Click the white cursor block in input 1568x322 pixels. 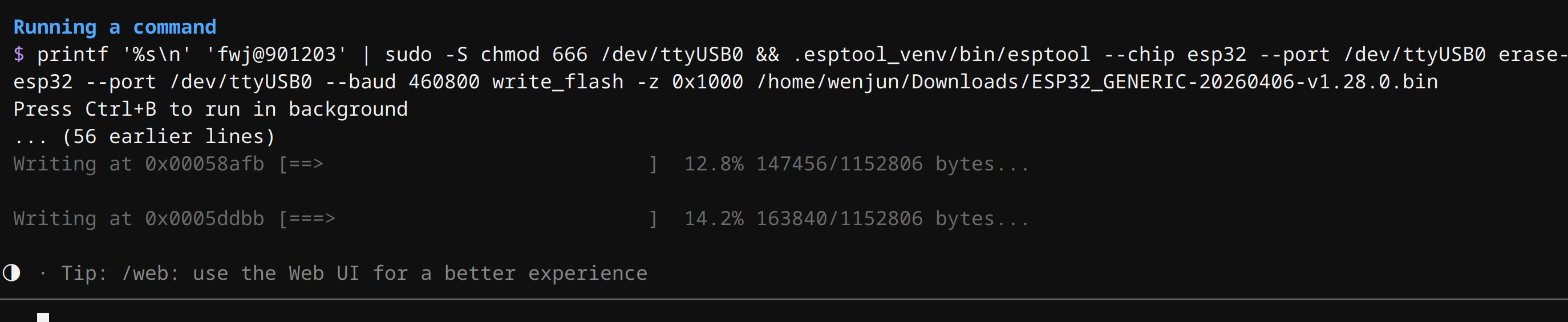pyautogui.click(x=43, y=317)
